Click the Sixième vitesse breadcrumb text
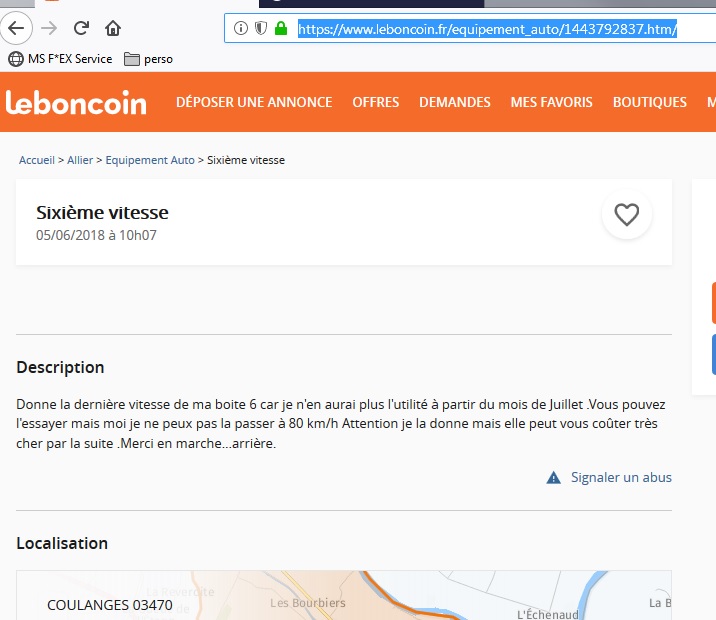Viewport: 716px width, 620px height. 246,160
